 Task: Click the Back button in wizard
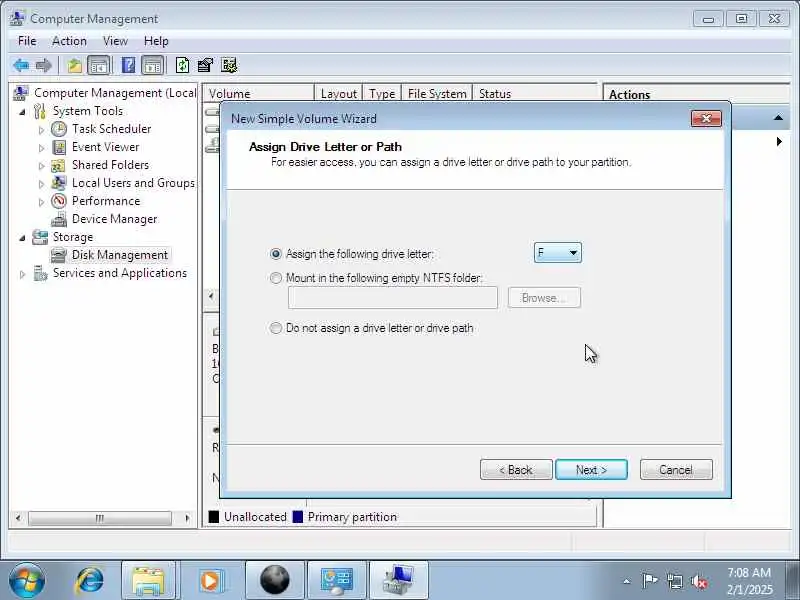click(x=516, y=469)
